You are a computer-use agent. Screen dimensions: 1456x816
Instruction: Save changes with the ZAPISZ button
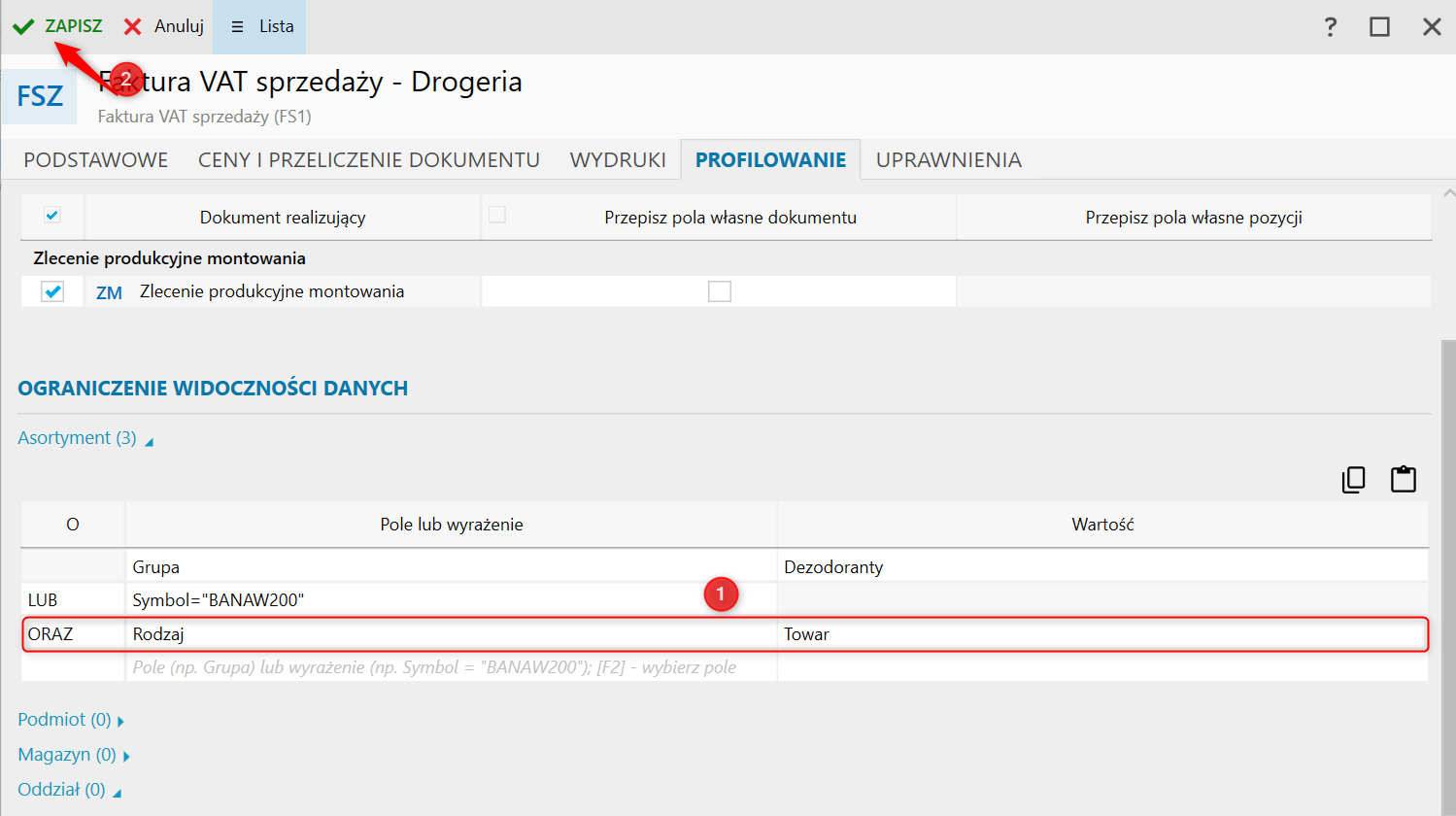(x=73, y=27)
